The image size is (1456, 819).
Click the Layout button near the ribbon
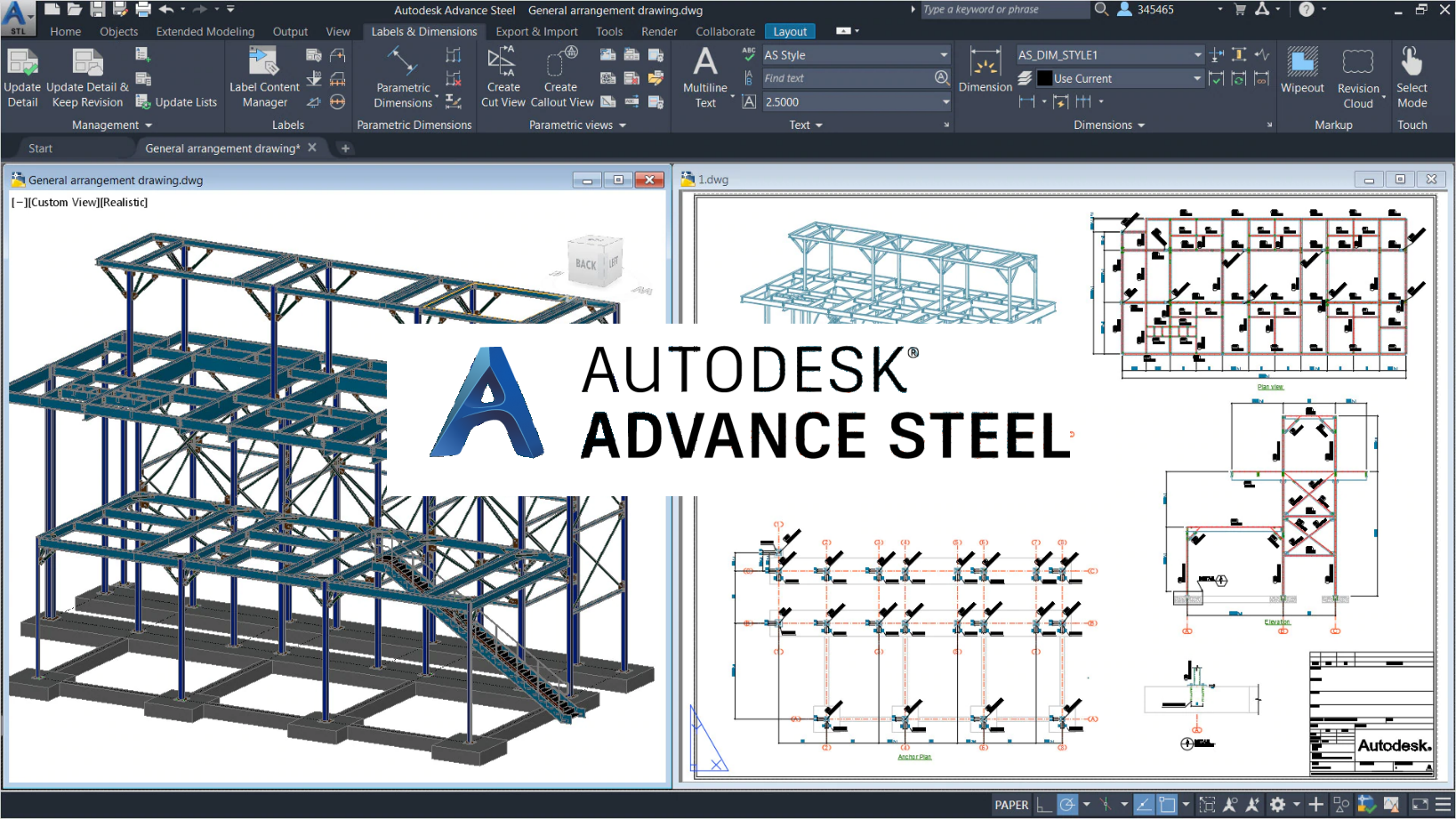click(x=790, y=31)
